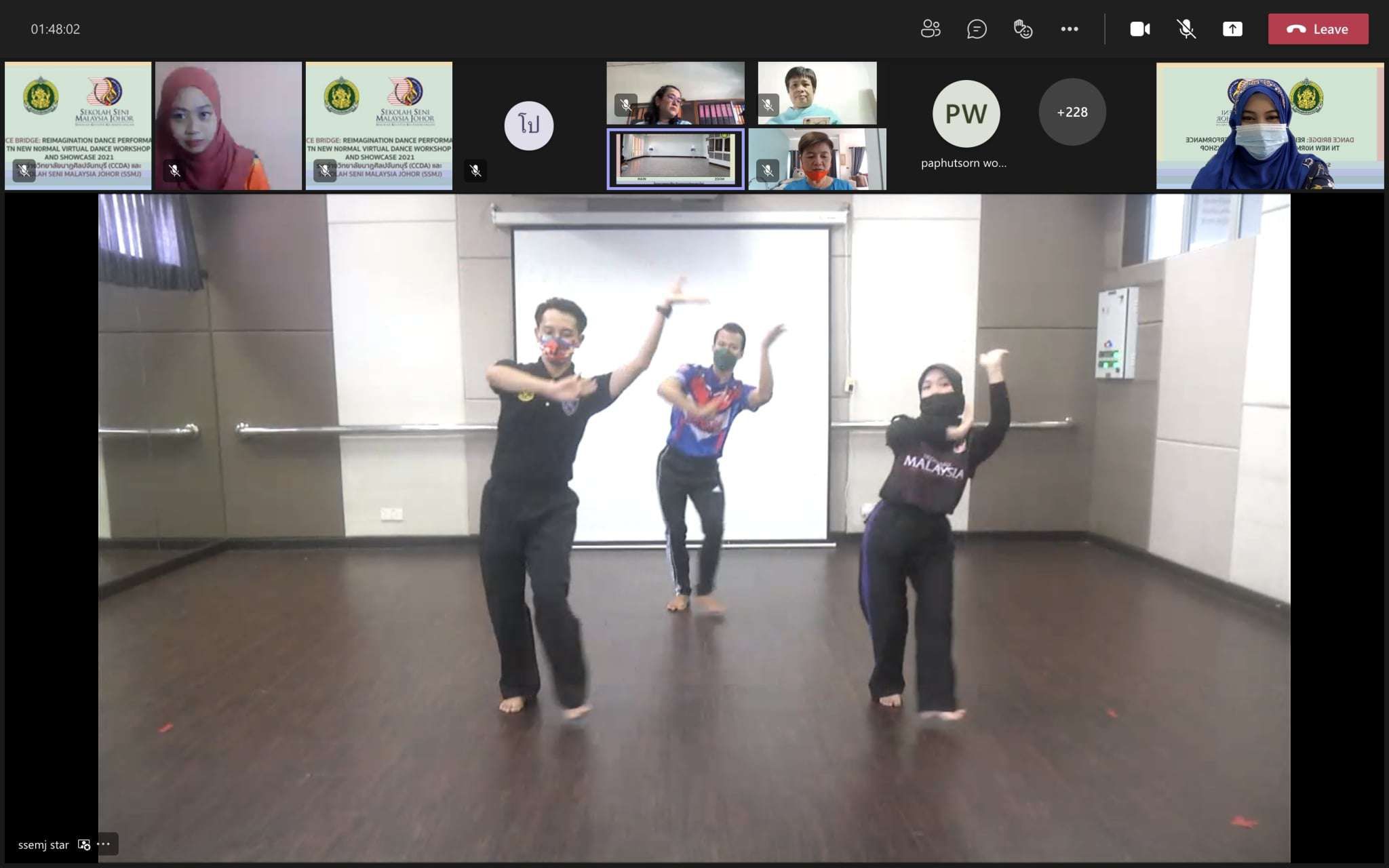Click muted mic indicator on first logo tile
1389x868 pixels.
coord(24,170)
